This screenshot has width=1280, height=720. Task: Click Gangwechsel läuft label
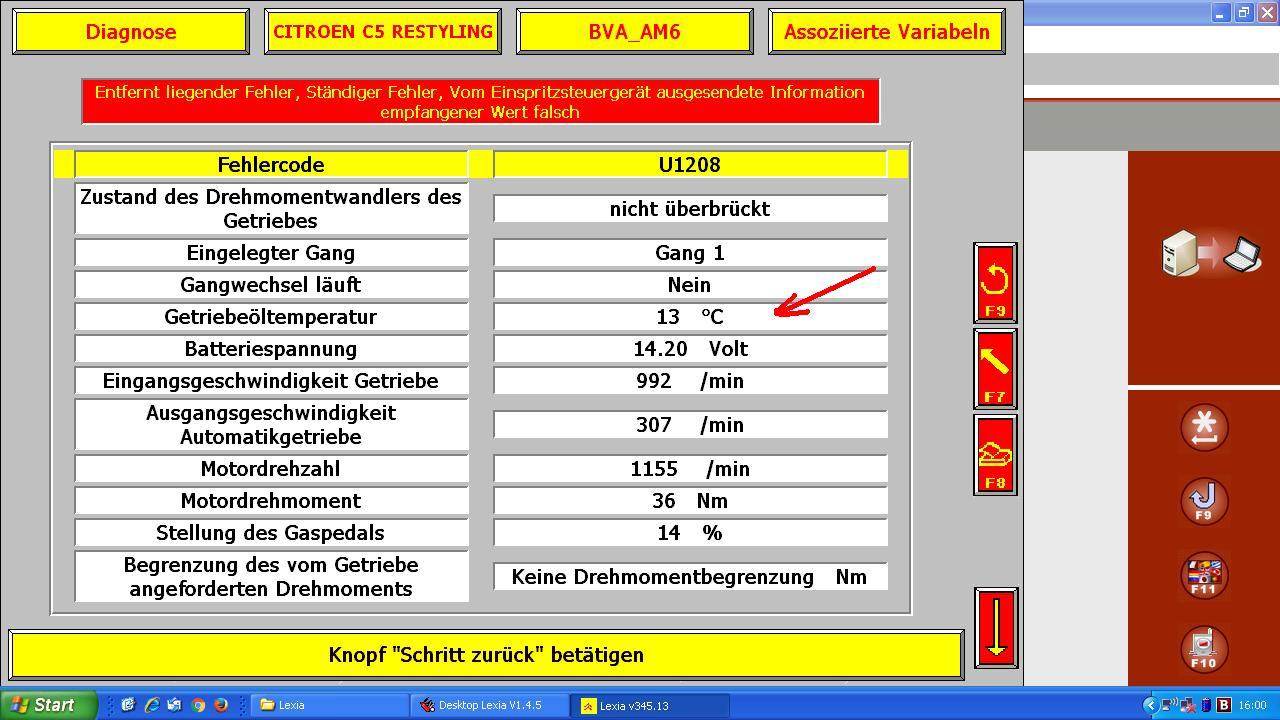[x=271, y=285]
